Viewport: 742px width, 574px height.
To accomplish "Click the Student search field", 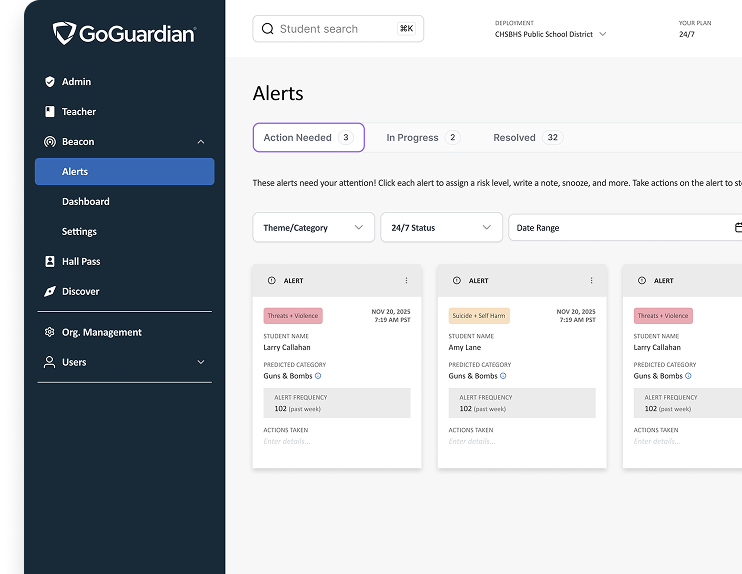I will (x=338, y=29).
